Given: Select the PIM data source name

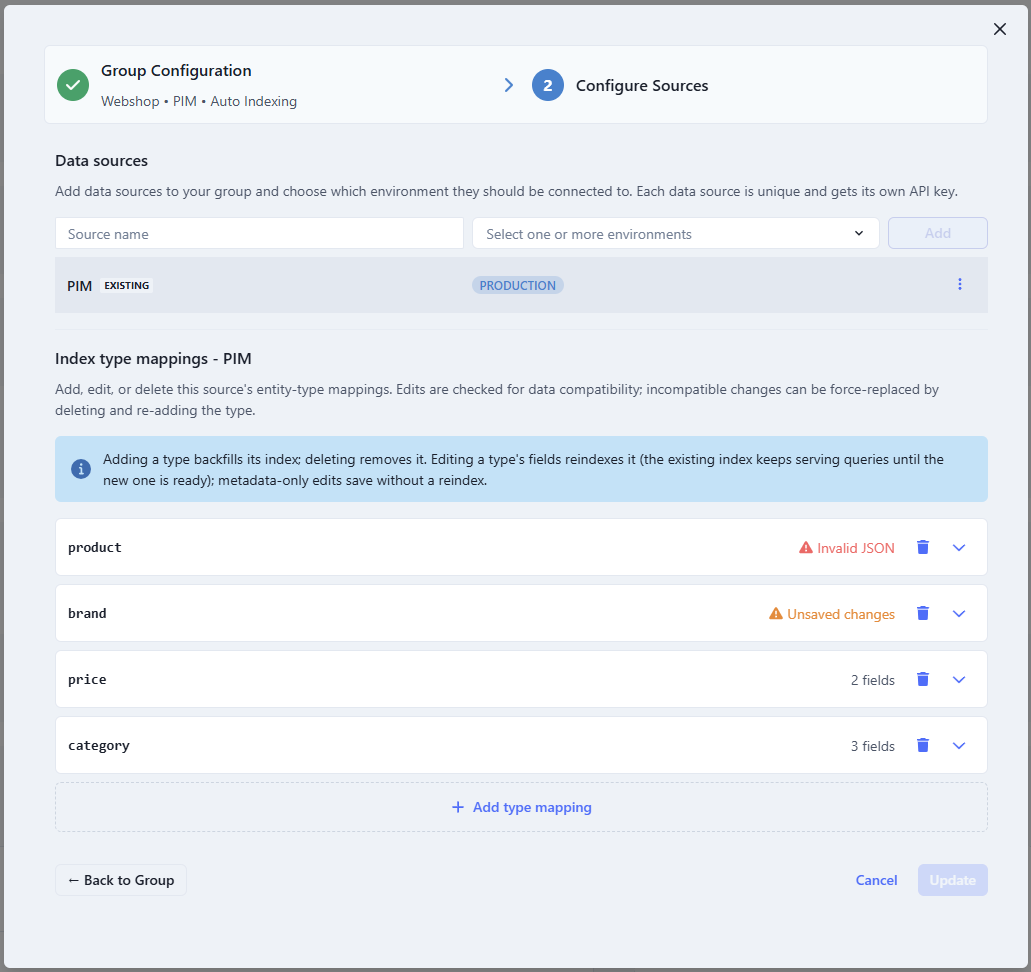Looking at the screenshot, I should click(x=79, y=286).
